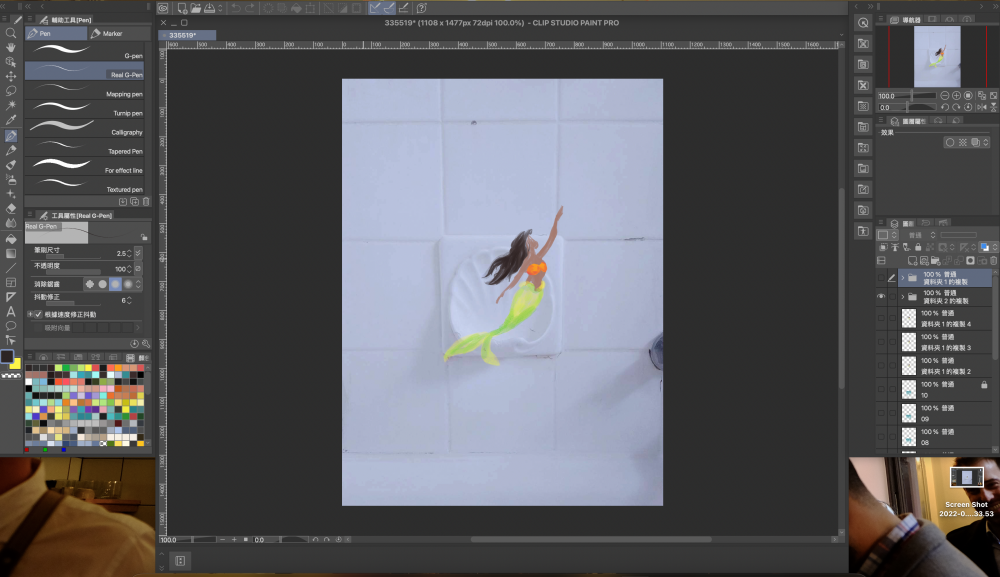This screenshot has width=1000, height=577.
Task: Open anti-aliasing options stepper
Action: (138, 284)
